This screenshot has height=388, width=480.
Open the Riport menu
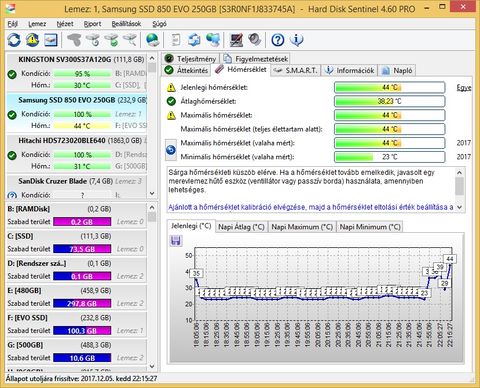pos(92,24)
